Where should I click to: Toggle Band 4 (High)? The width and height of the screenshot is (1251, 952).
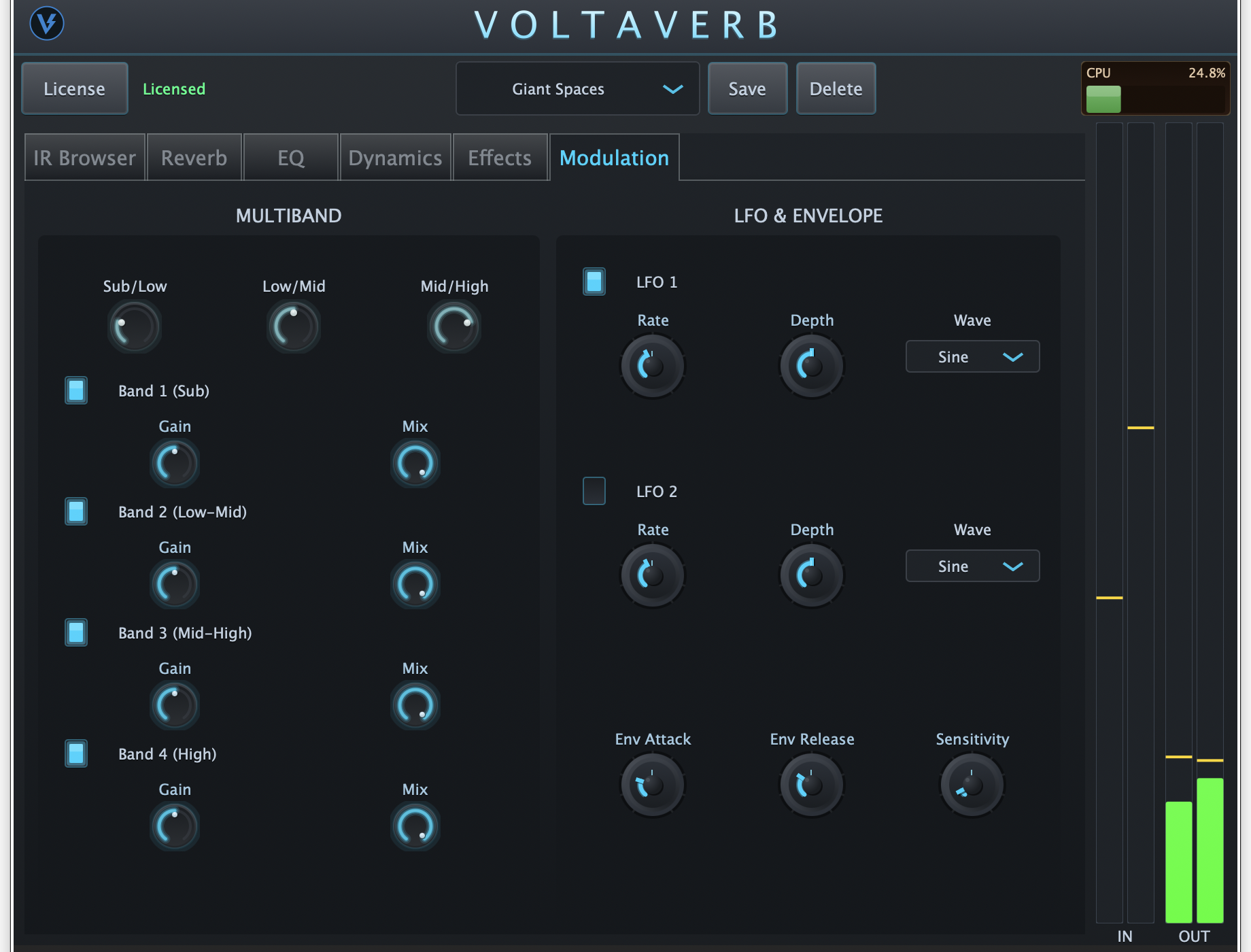click(75, 753)
